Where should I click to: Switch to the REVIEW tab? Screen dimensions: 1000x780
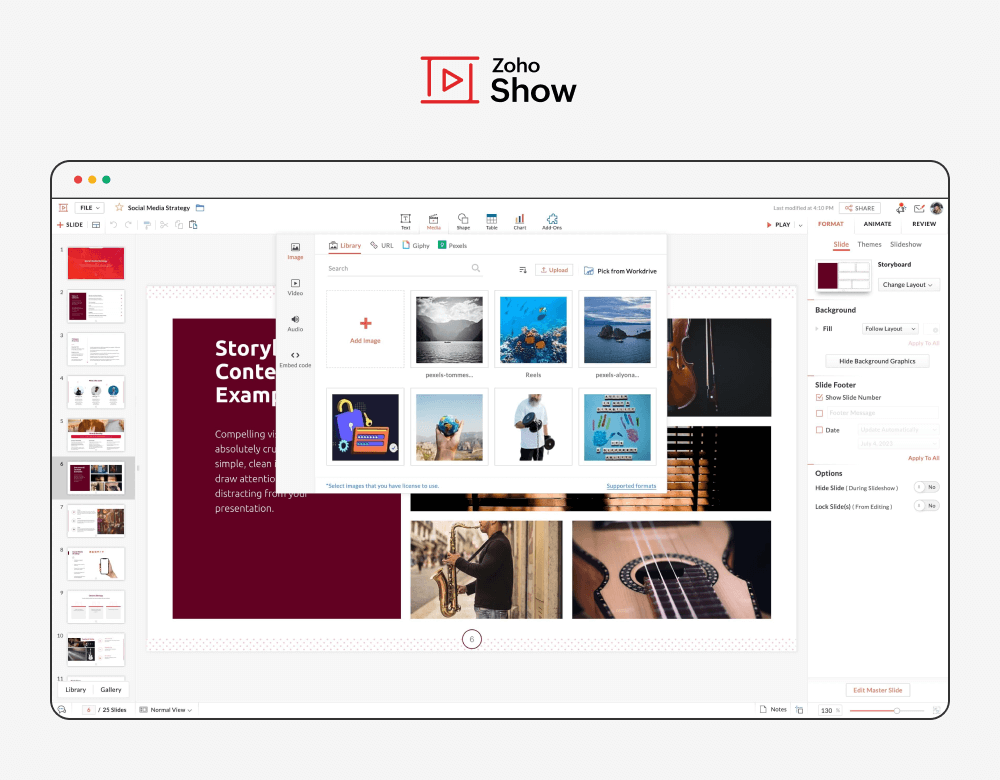[923, 224]
